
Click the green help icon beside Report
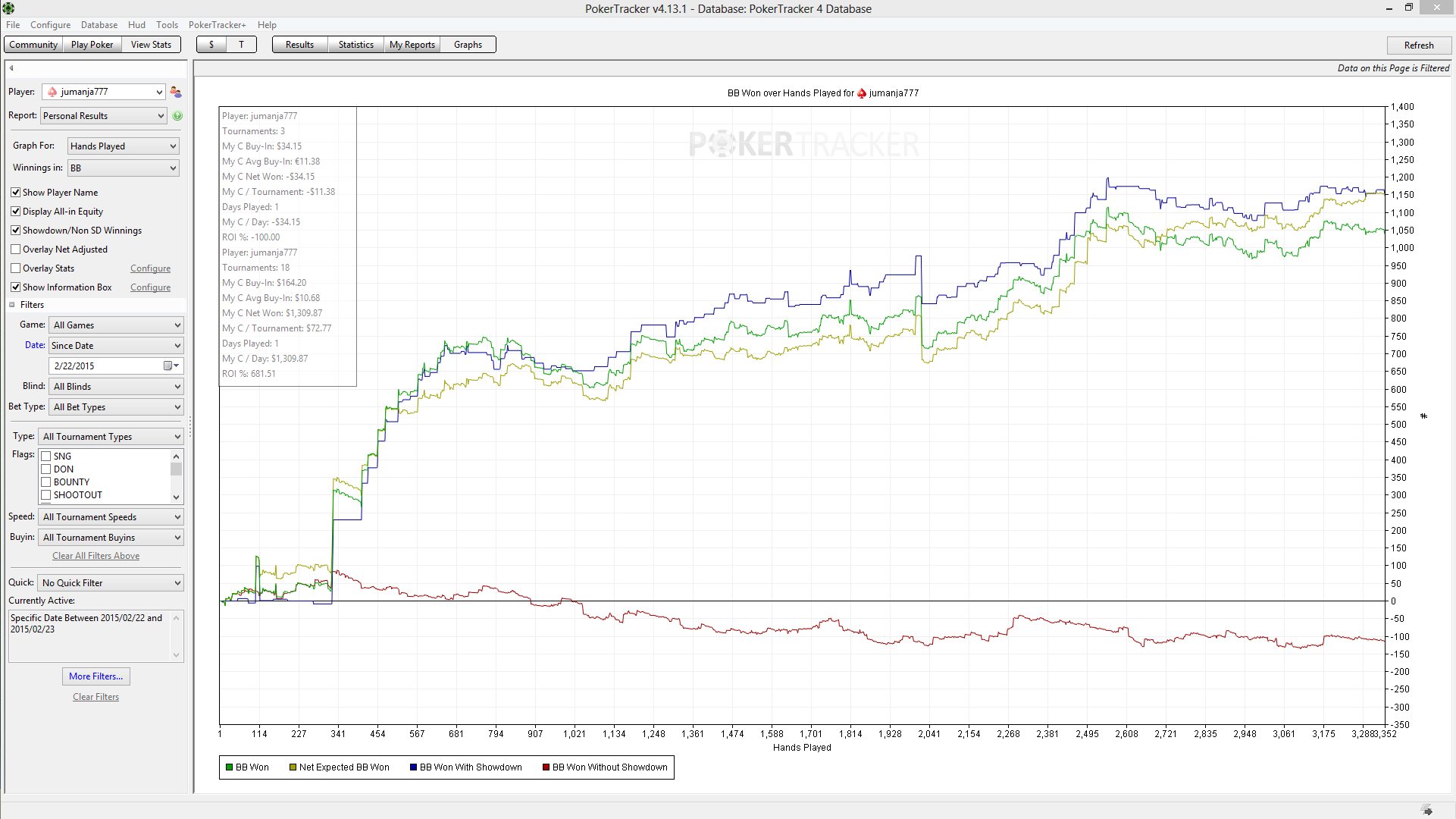(177, 116)
